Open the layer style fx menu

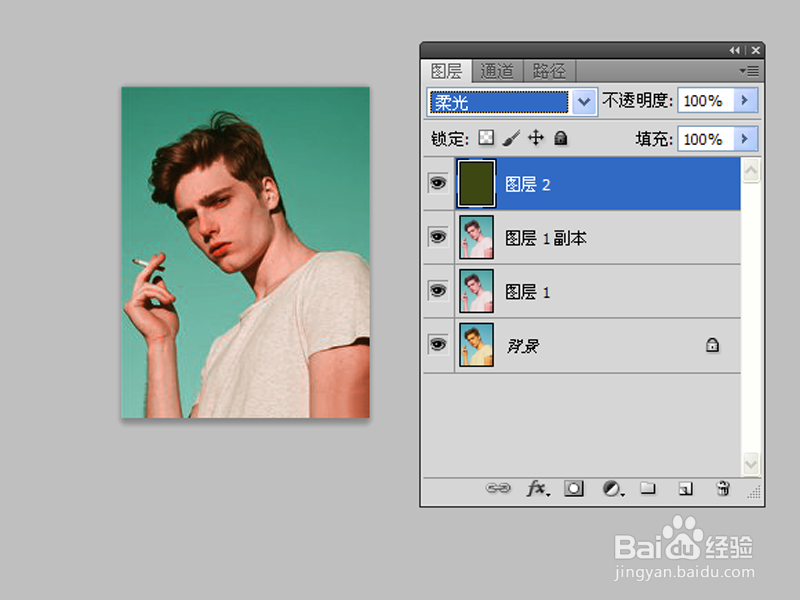[538, 489]
